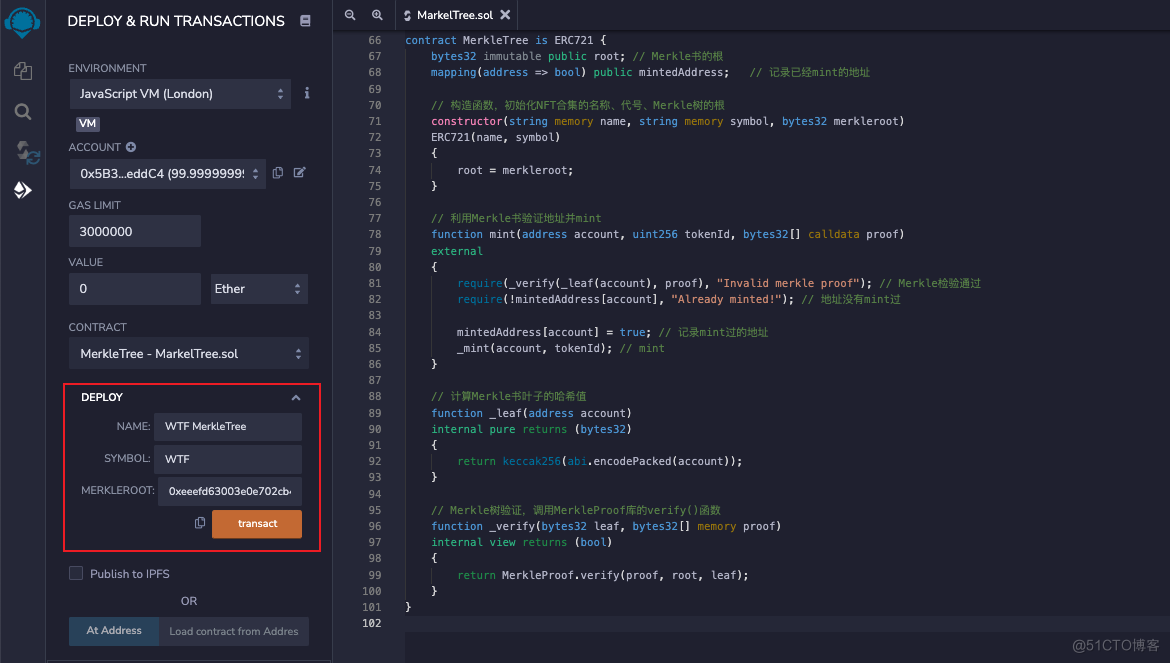Add a new account with plus icon
Viewport: 1170px width, 663px height.
tap(131, 147)
